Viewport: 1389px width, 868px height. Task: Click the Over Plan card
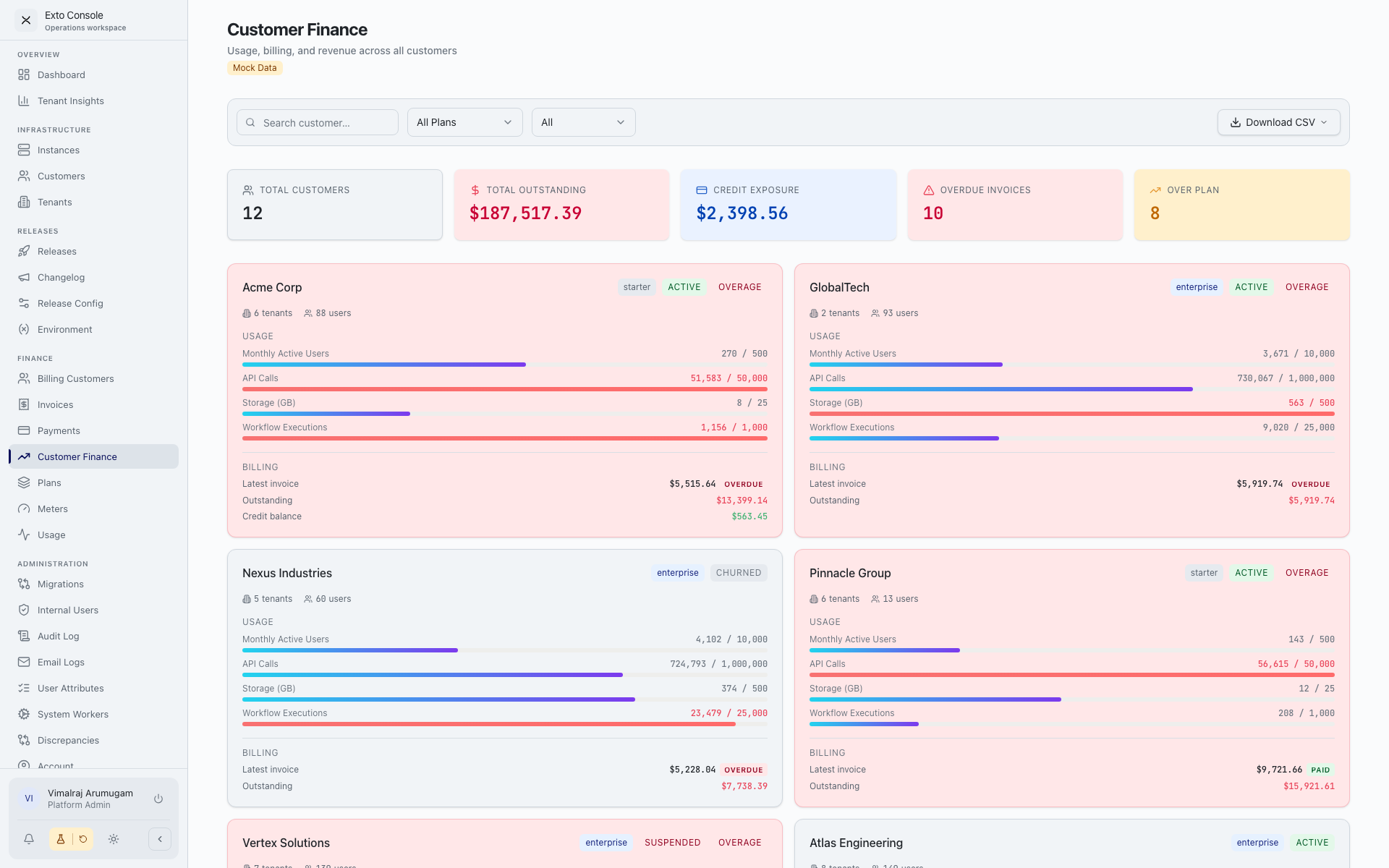pyautogui.click(x=1242, y=205)
